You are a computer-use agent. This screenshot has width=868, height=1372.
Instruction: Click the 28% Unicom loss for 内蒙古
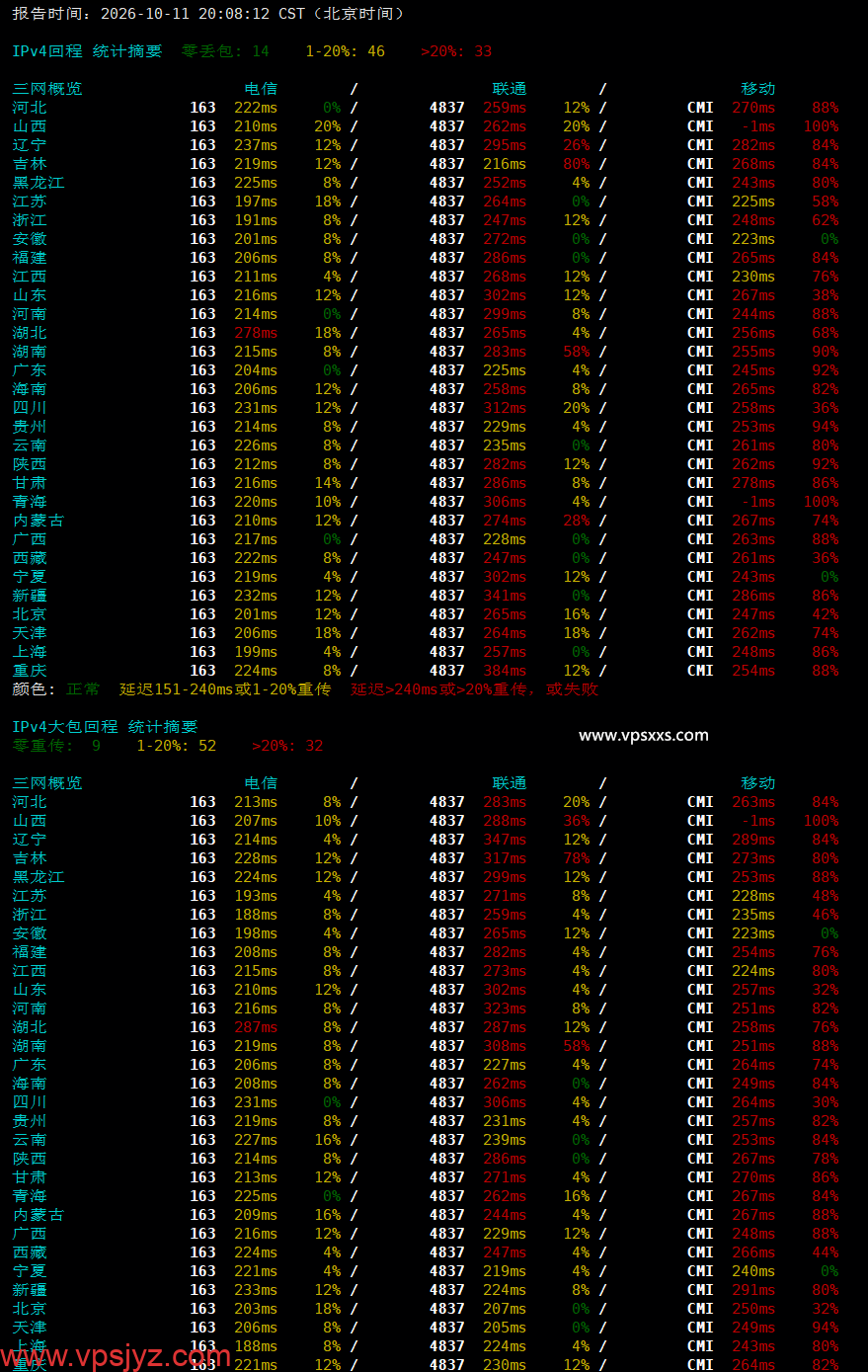tap(577, 521)
